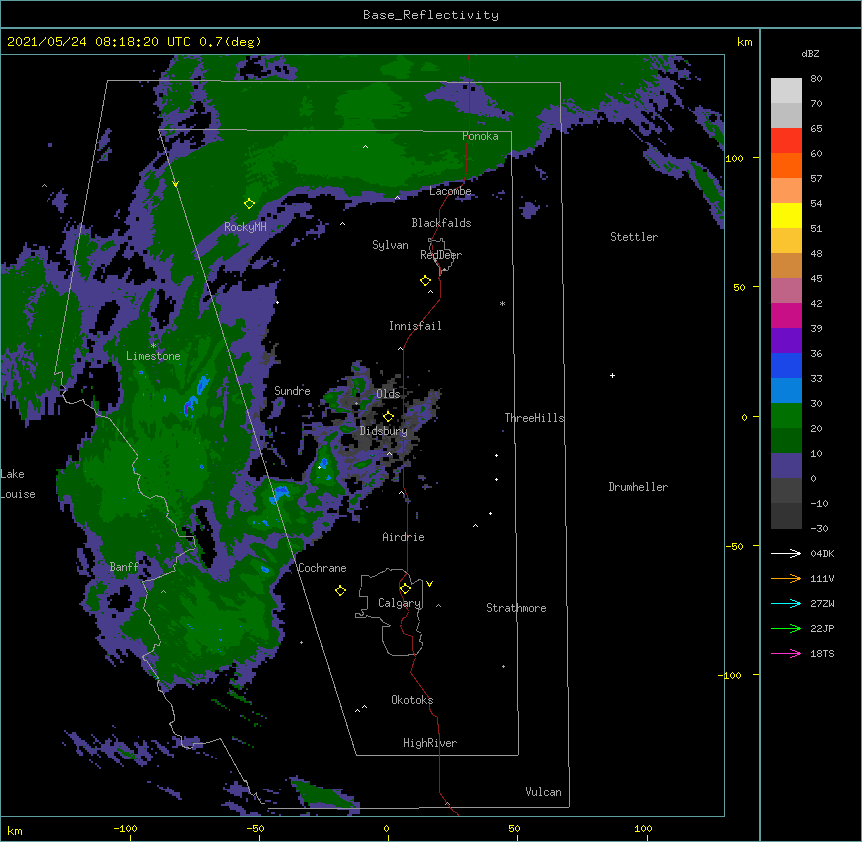
Task: Click the yellow marker south of RedDeer
Action: click(425, 281)
